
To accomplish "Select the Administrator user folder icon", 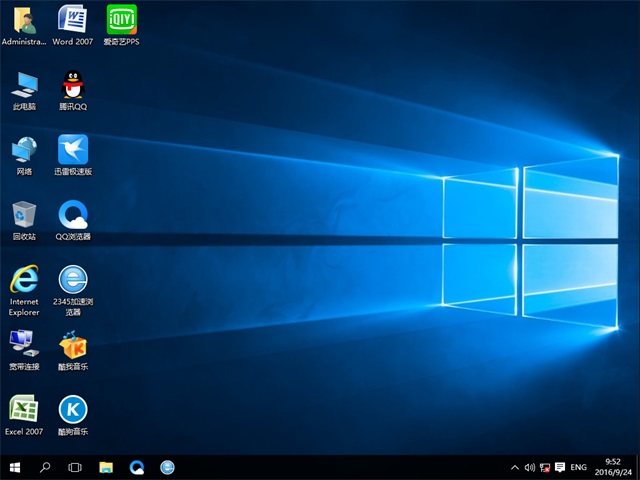I will tap(24, 20).
